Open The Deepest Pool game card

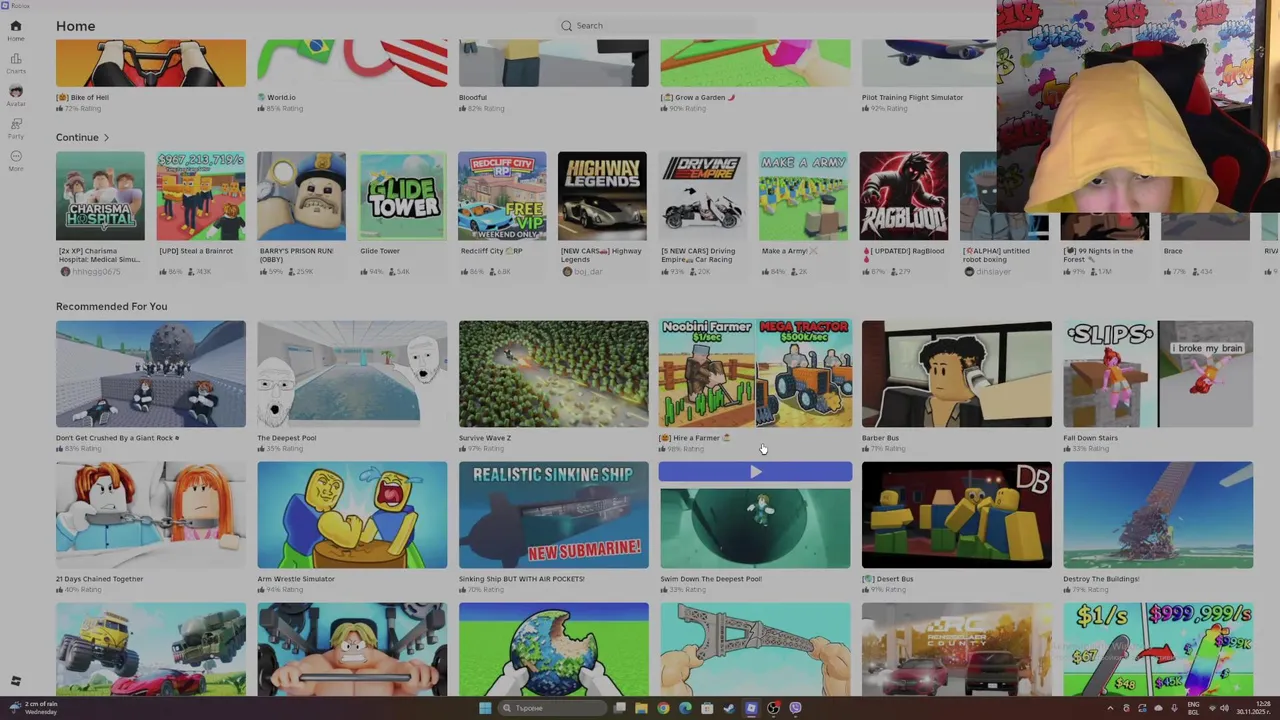[352, 374]
